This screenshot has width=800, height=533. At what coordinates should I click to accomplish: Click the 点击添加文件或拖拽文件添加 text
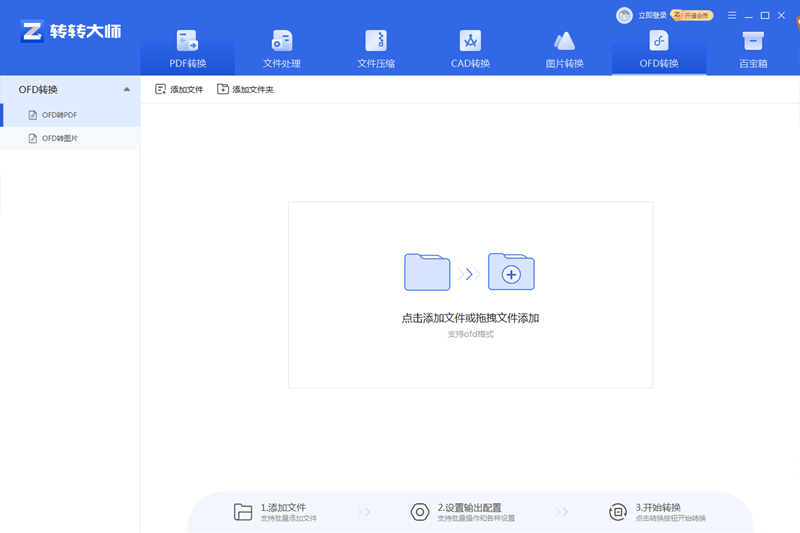470,318
